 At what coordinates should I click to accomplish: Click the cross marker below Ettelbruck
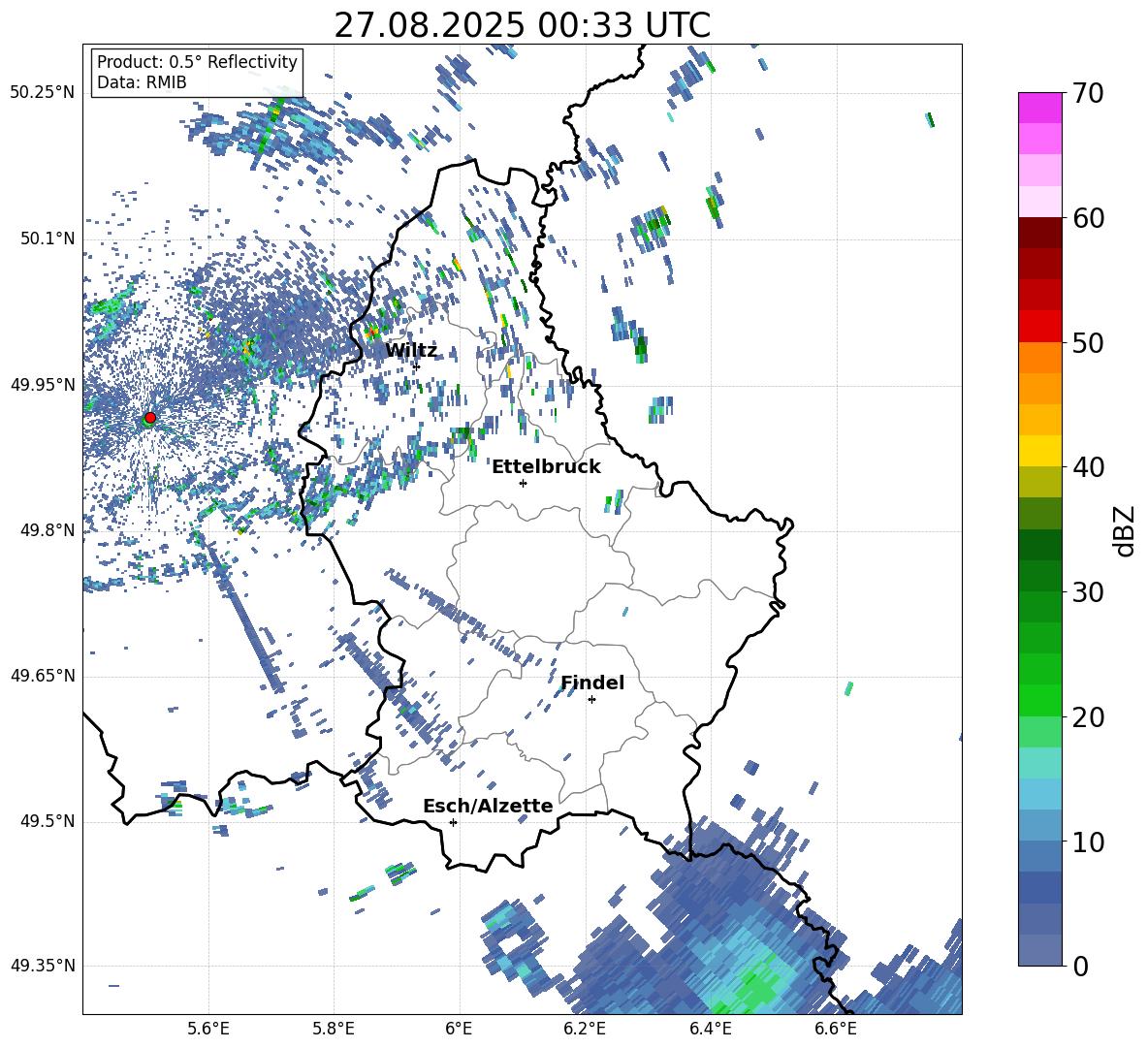pos(523,483)
